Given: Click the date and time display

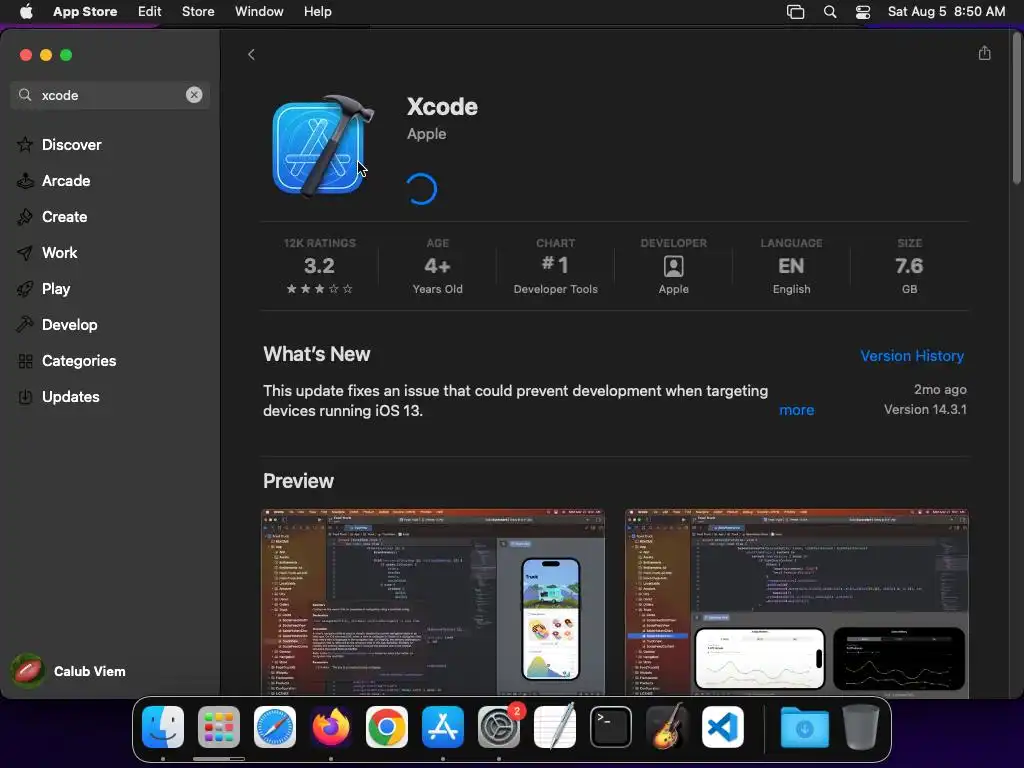Looking at the screenshot, I should point(946,12).
